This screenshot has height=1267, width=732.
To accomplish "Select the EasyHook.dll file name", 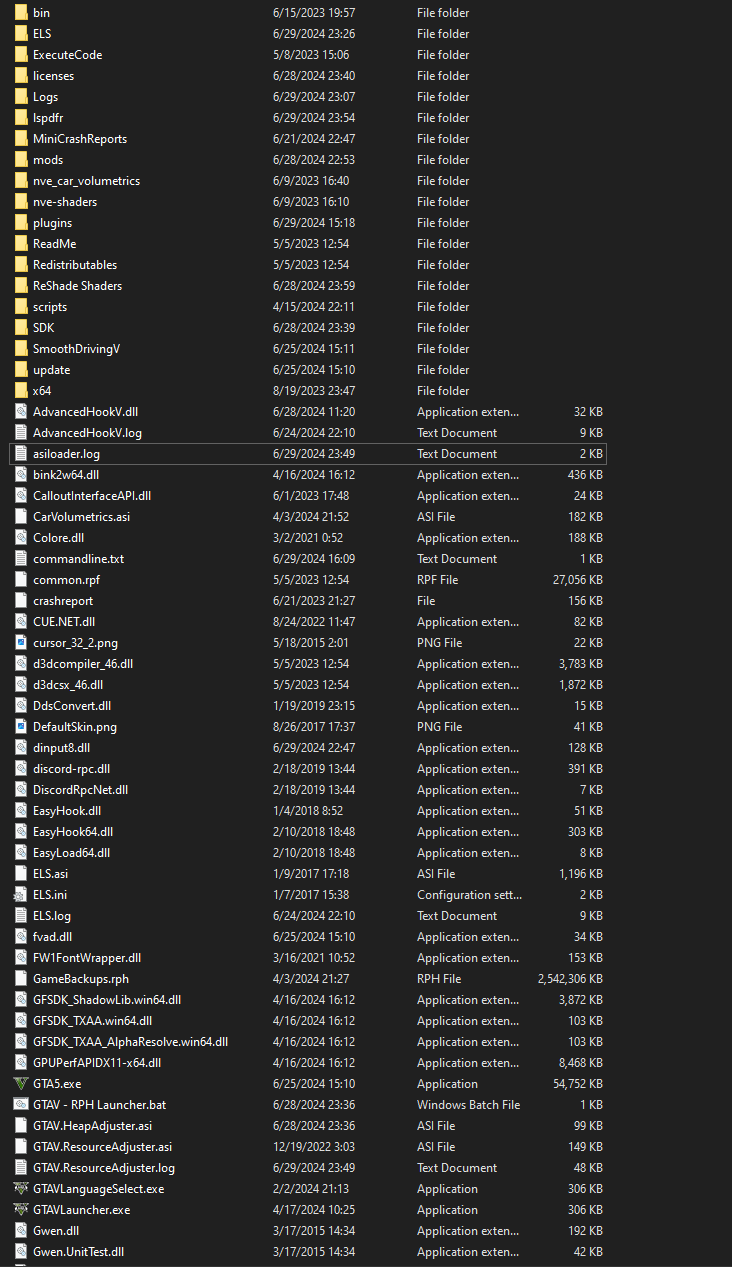I will [x=67, y=811].
